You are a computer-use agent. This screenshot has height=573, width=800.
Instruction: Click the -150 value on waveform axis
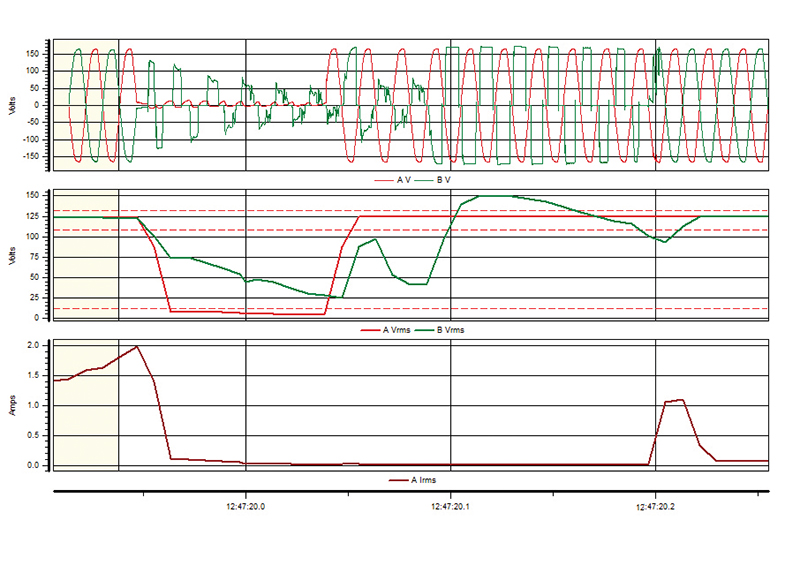point(31,156)
